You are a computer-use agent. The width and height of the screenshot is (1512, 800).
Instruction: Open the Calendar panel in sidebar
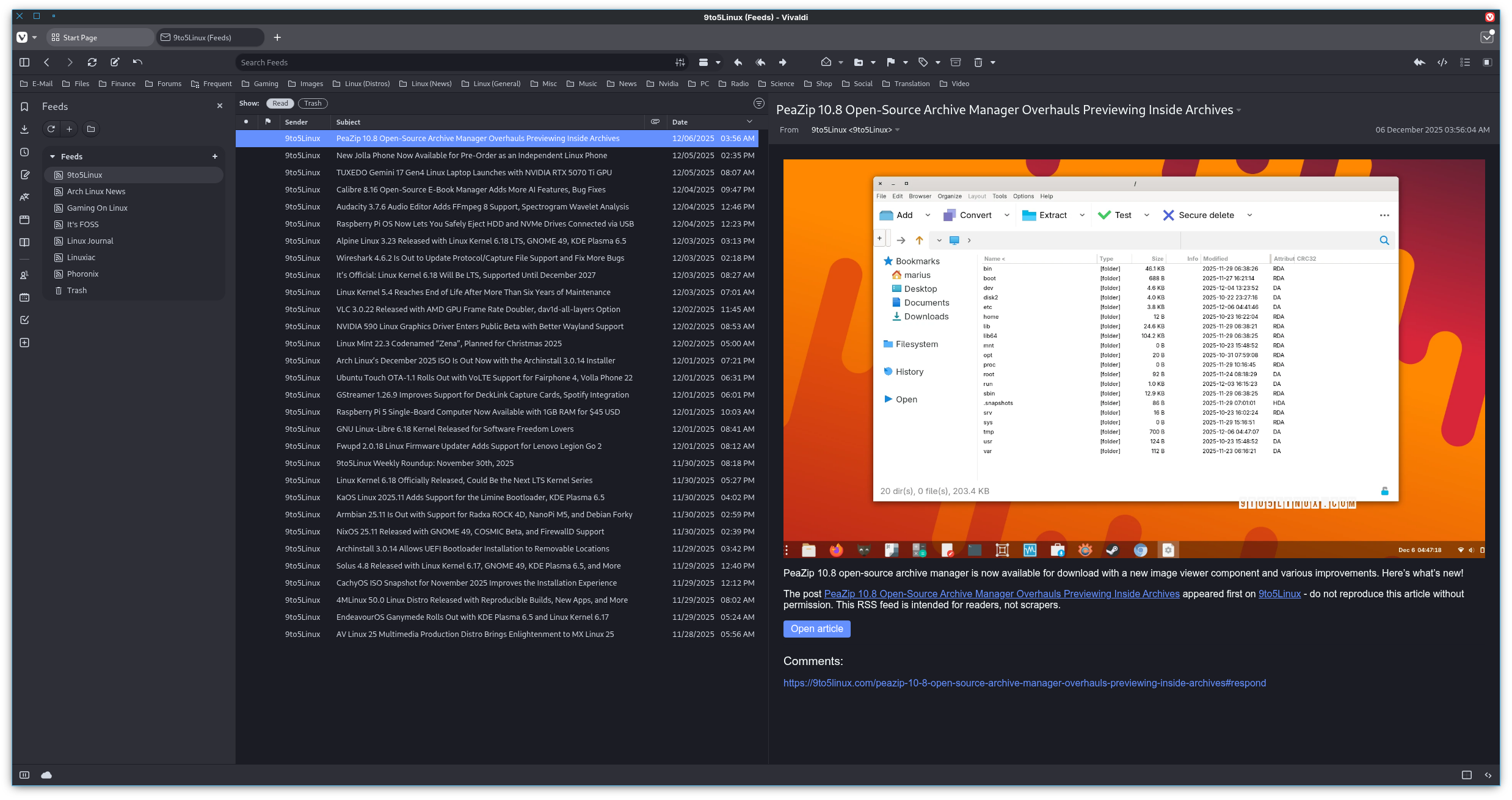(24, 297)
